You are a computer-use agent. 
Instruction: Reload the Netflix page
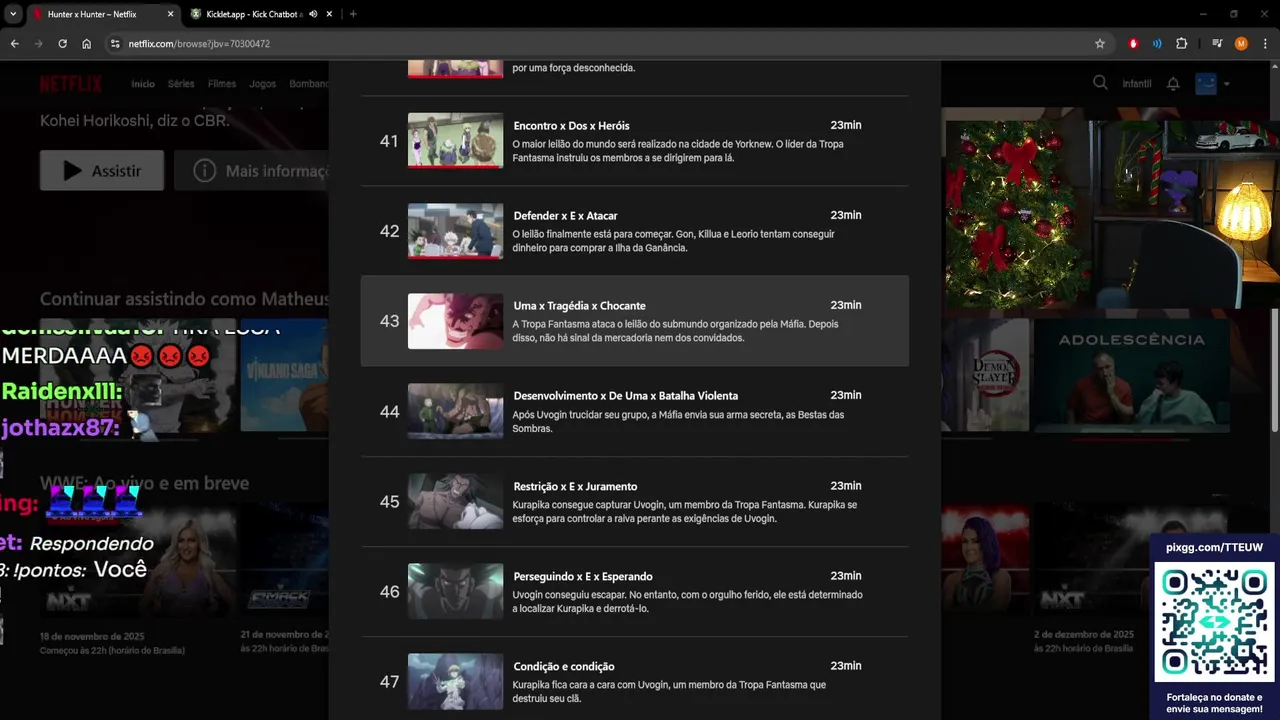coord(62,44)
